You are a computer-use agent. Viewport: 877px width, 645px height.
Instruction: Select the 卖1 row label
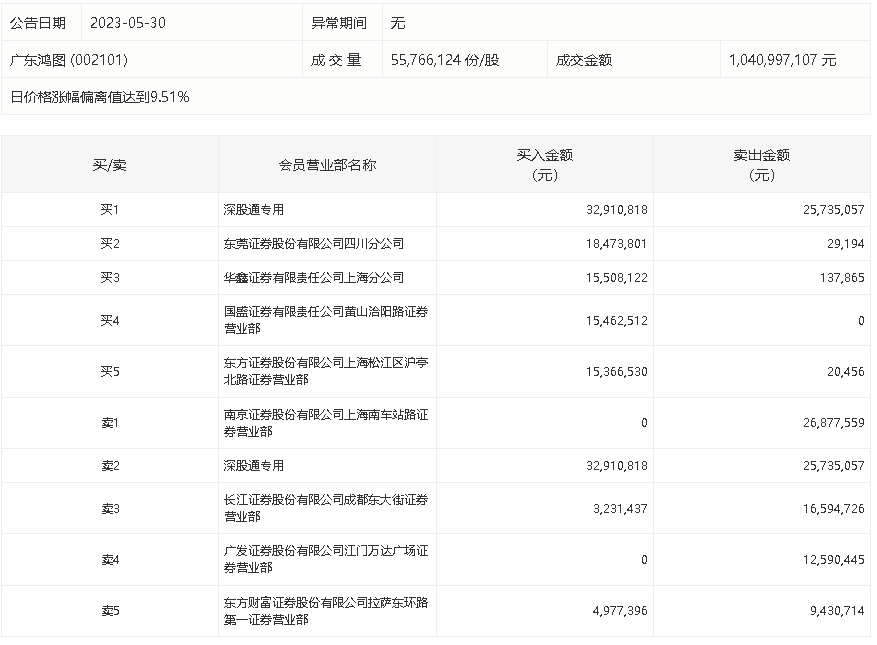click(x=110, y=423)
